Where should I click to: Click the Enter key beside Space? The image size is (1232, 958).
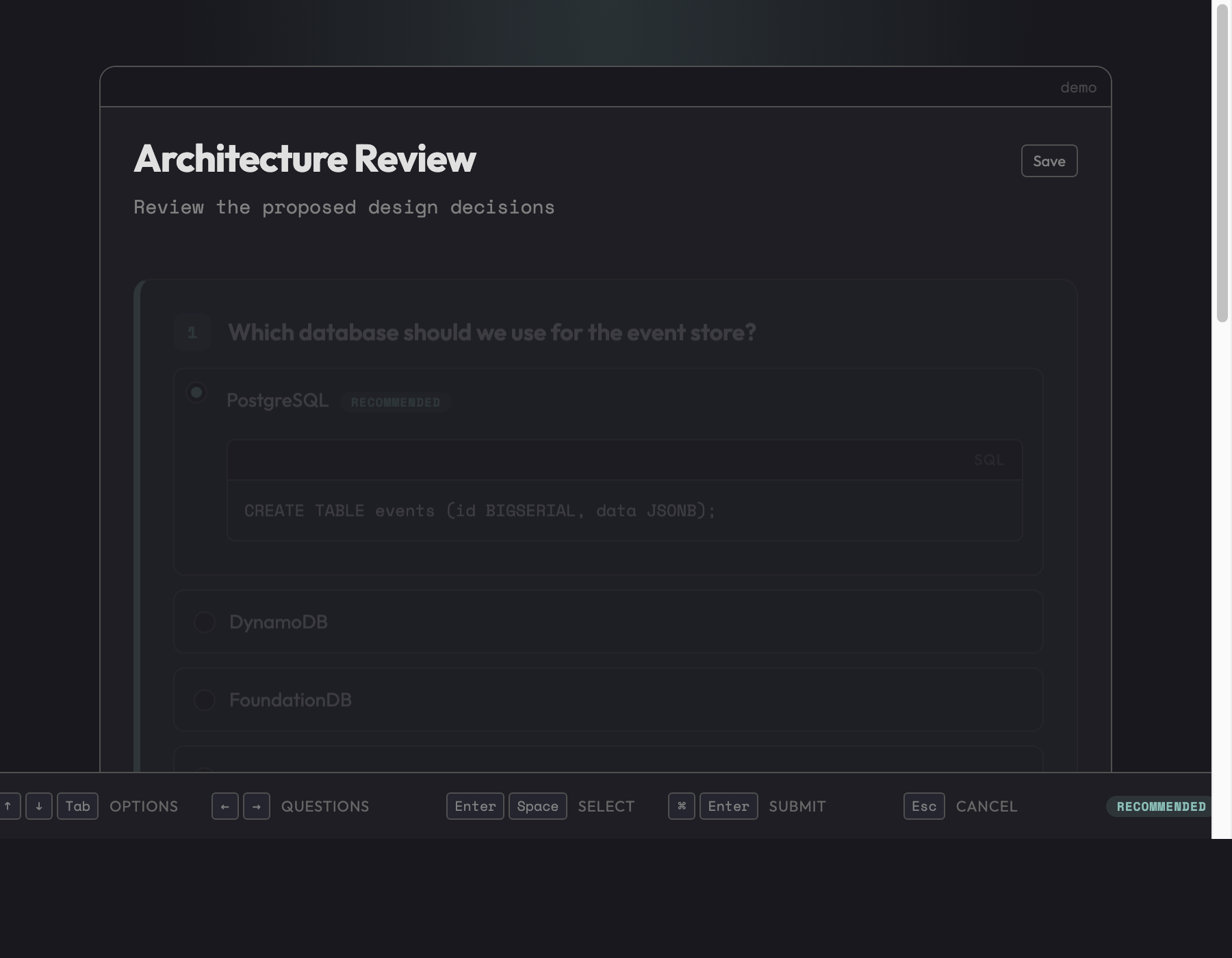(475, 806)
